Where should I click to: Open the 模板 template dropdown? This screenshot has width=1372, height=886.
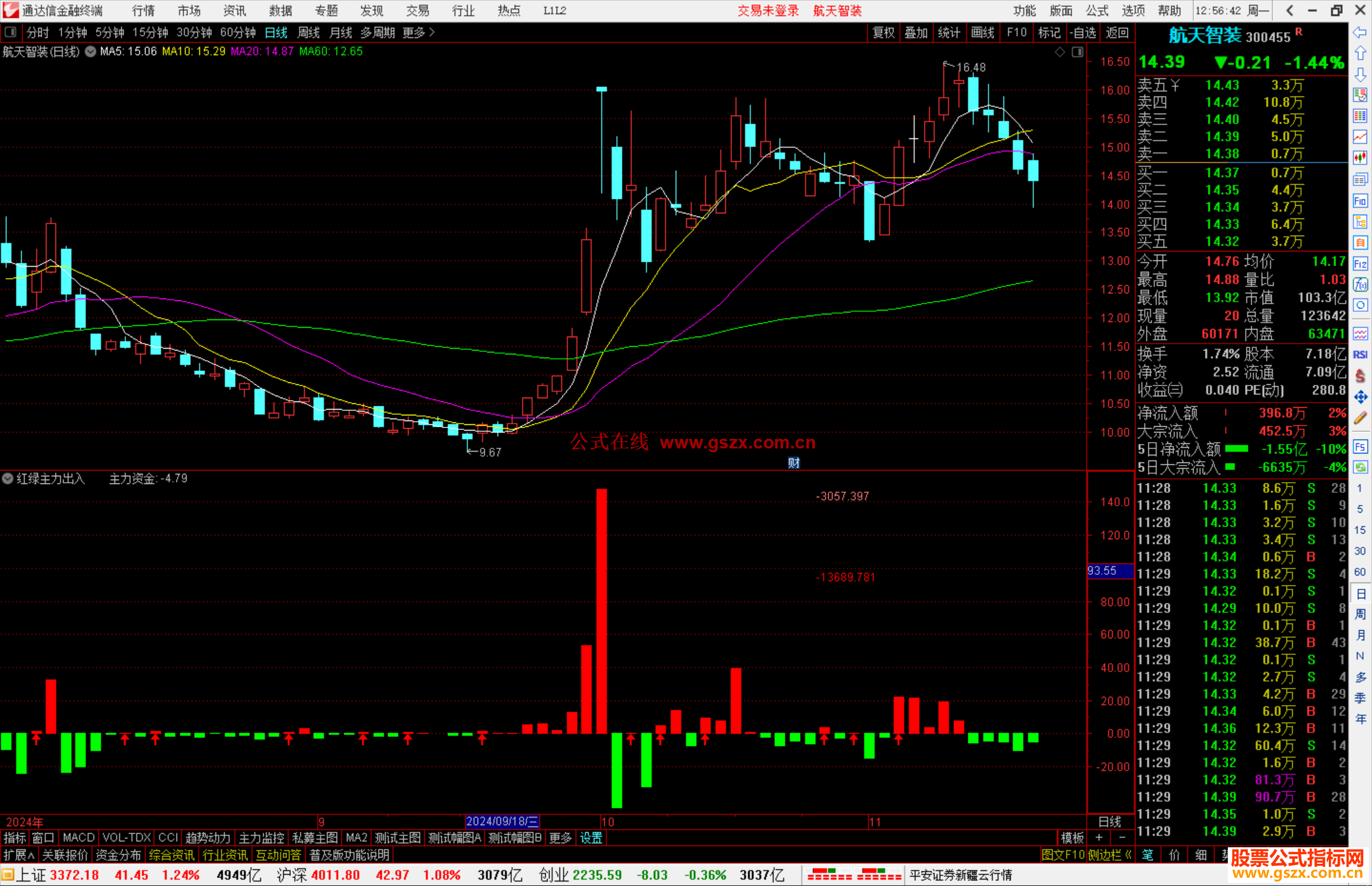coord(1072,838)
